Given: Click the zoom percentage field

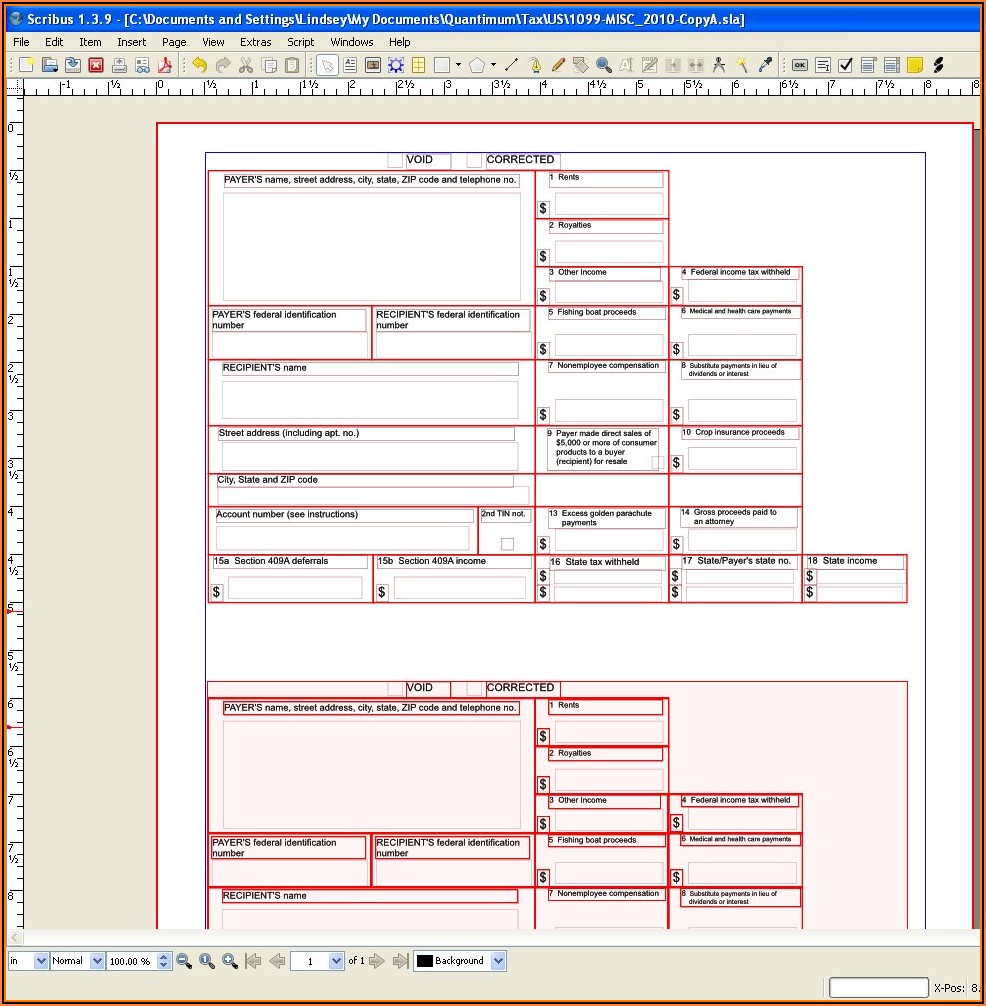Looking at the screenshot, I should (131, 961).
